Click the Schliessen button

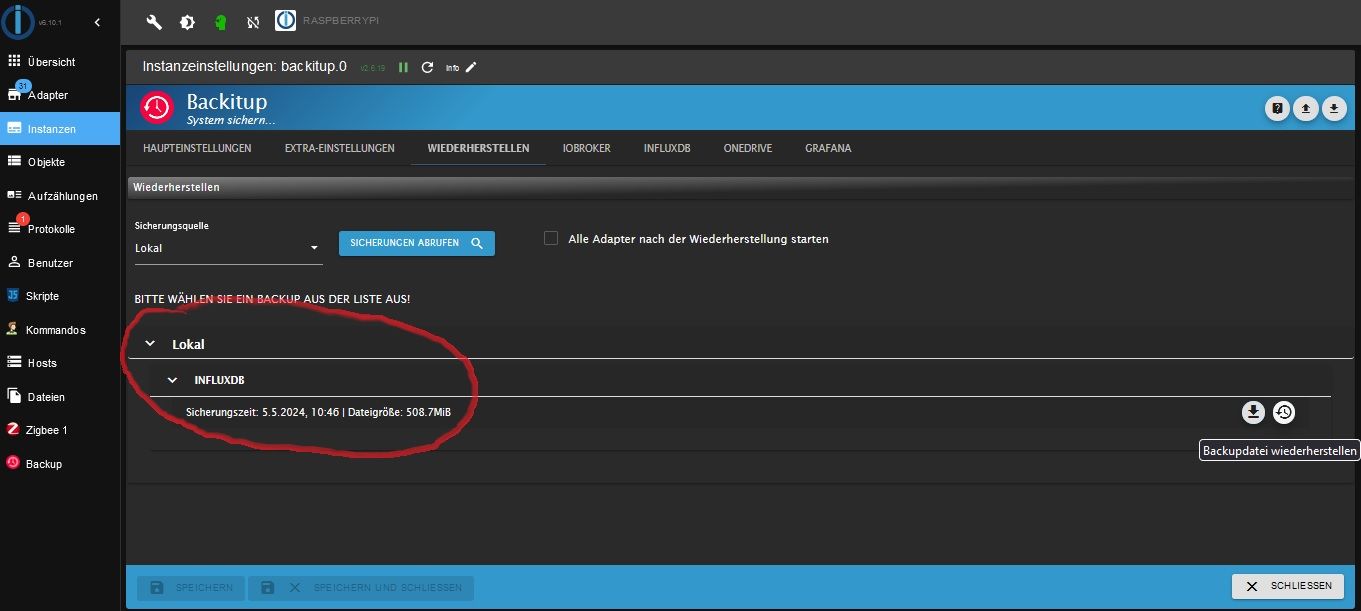coord(1288,586)
